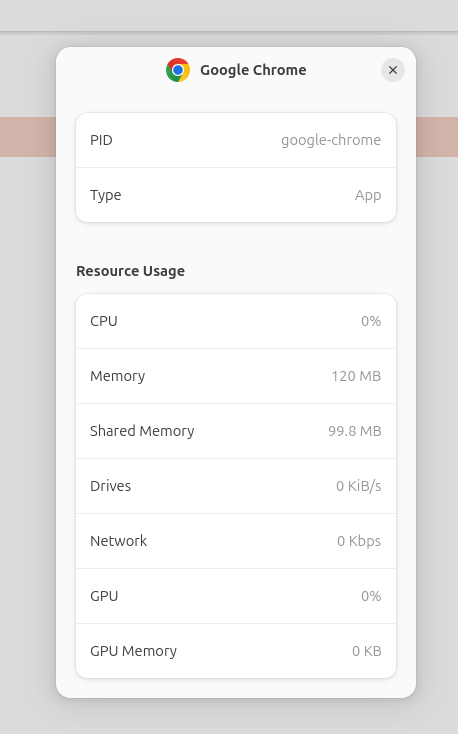Close the Google Chrome details dialog
The image size is (458, 734).
coord(393,70)
